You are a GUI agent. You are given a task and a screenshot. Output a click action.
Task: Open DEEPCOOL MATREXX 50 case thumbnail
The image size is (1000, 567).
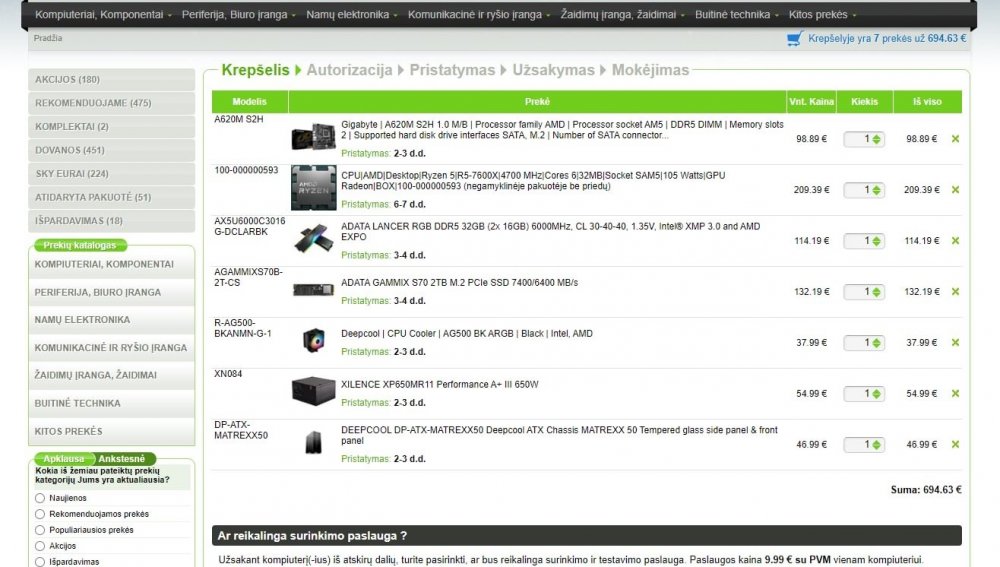tap(313, 442)
